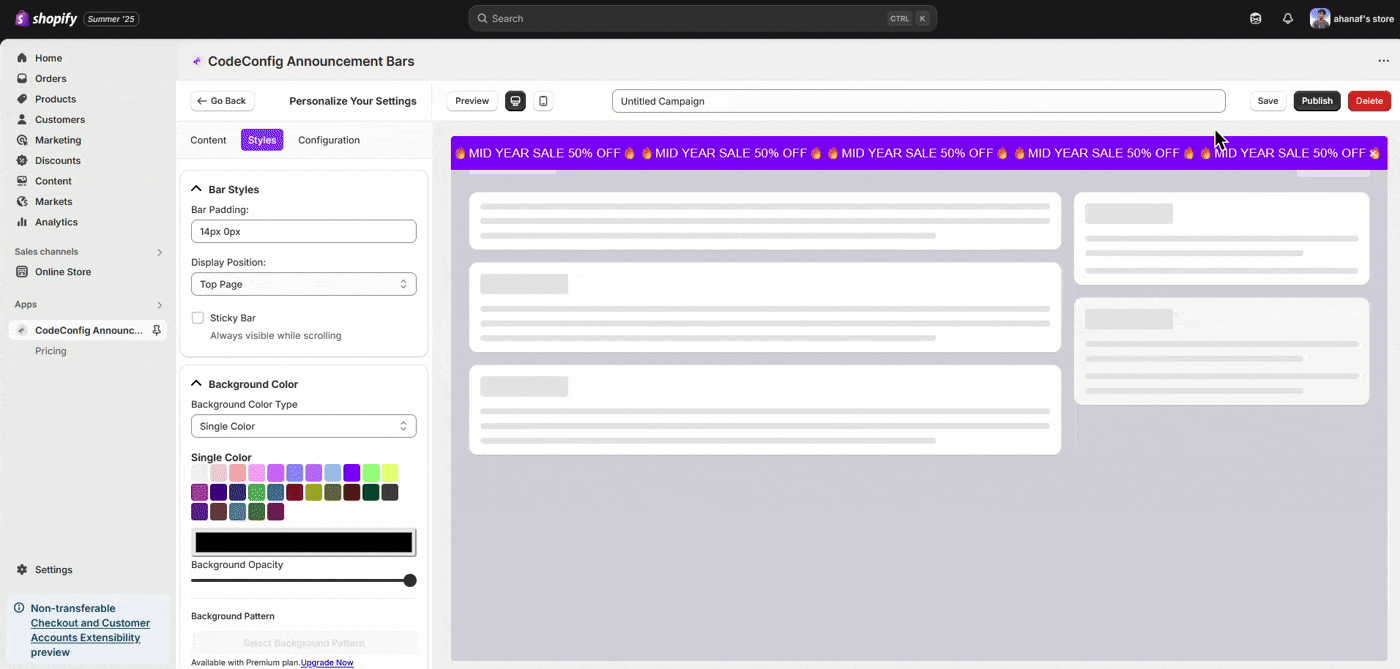
Task: Click the CodeConfig app header icon
Action: pos(197,61)
